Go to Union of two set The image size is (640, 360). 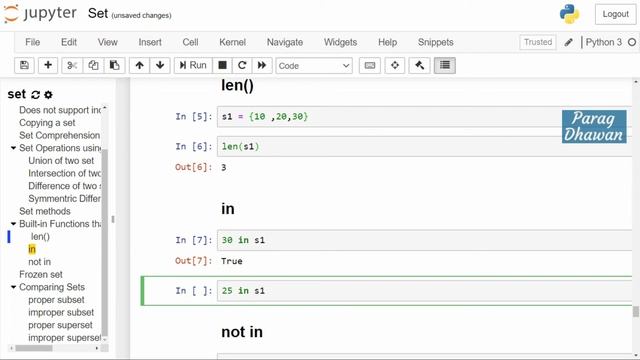click(61, 160)
